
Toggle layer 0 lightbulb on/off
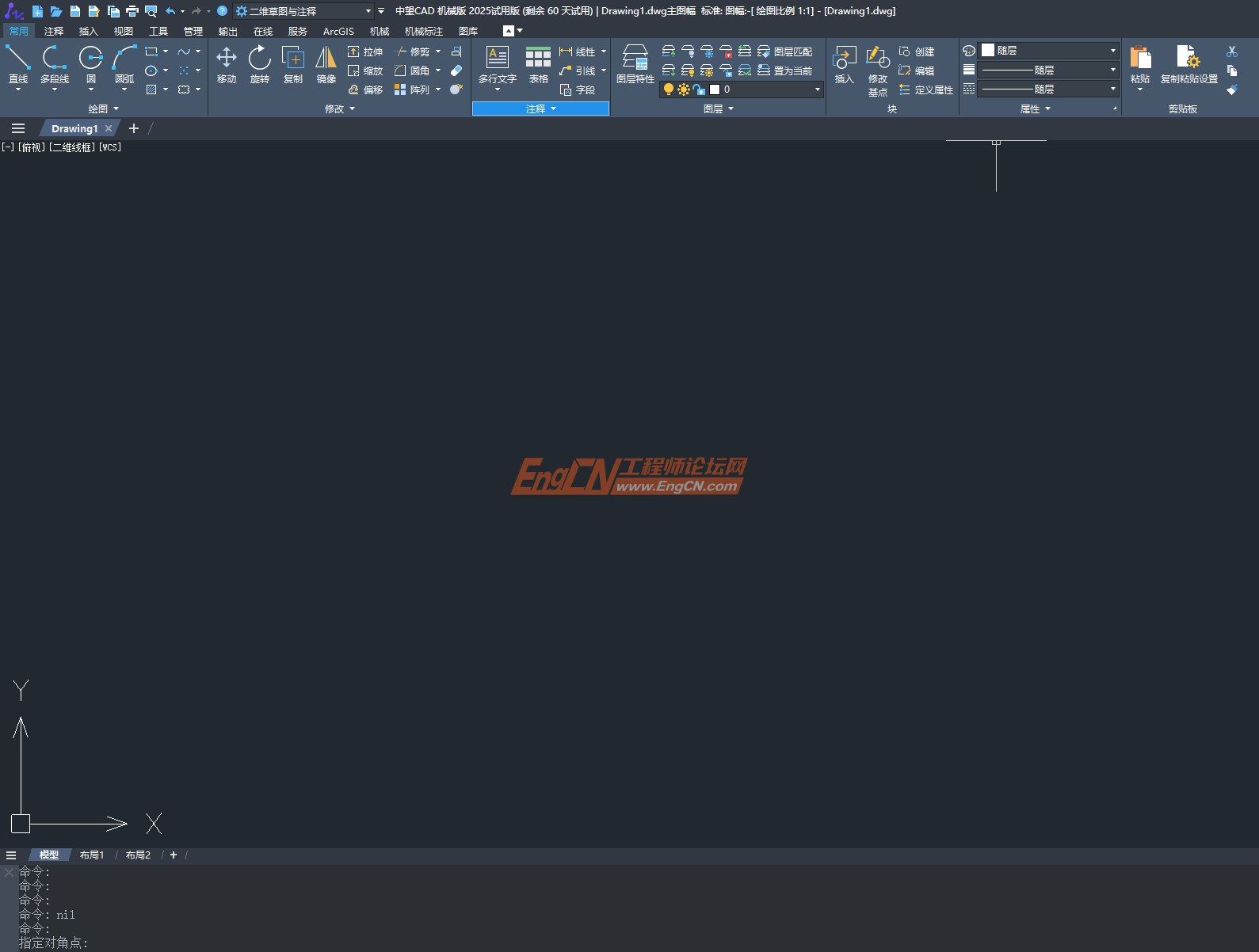(669, 89)
